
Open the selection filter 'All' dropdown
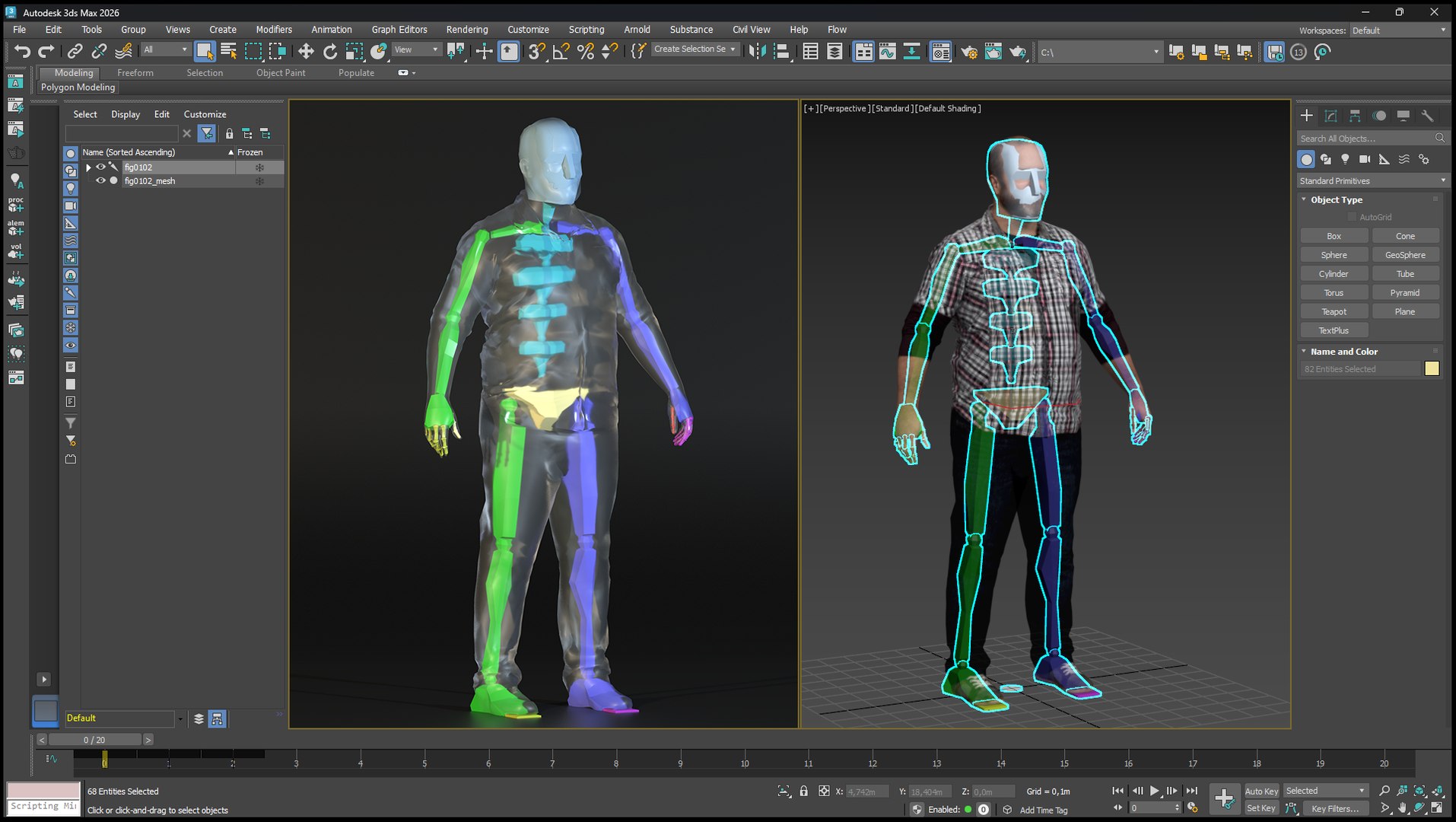(165, 49)
